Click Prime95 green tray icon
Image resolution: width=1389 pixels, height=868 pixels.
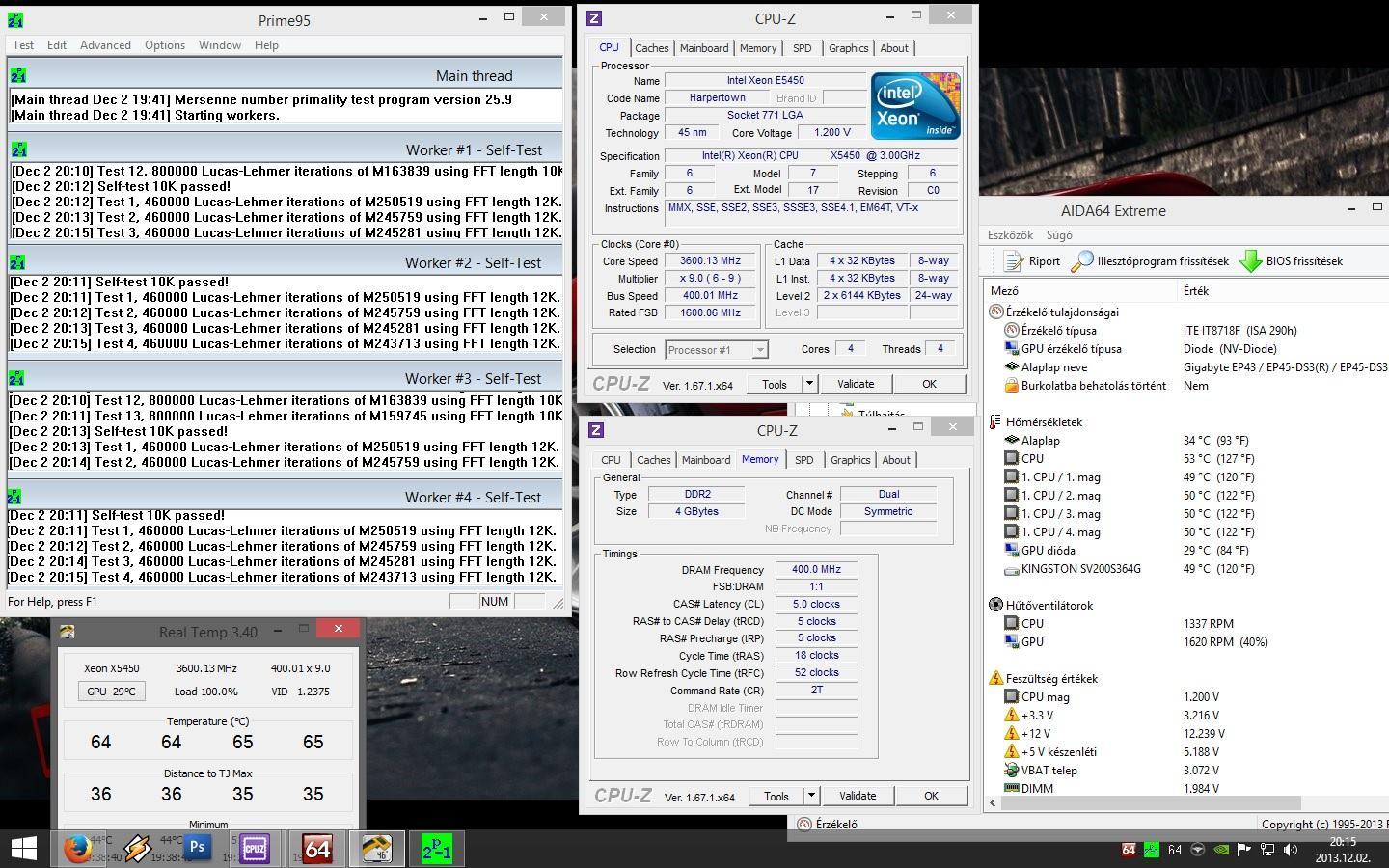click(x=1152, y=850)
